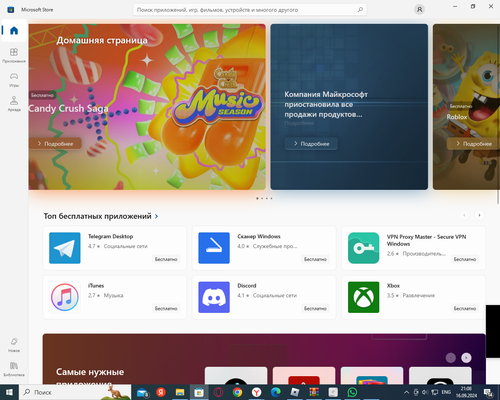The height and width of the screenshot is (400, 500).
Task: Click the carousel page indicator dots under the banners
Action: [264, 198]
